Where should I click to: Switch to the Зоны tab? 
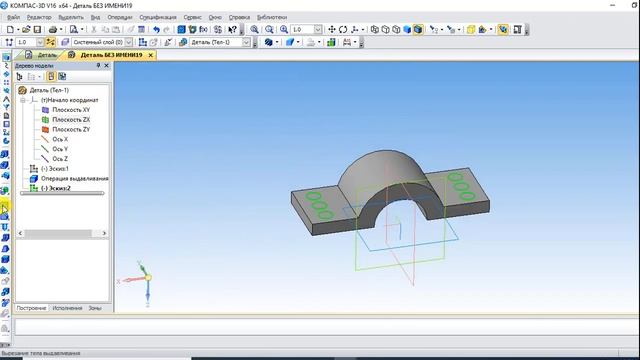[95, 308]
